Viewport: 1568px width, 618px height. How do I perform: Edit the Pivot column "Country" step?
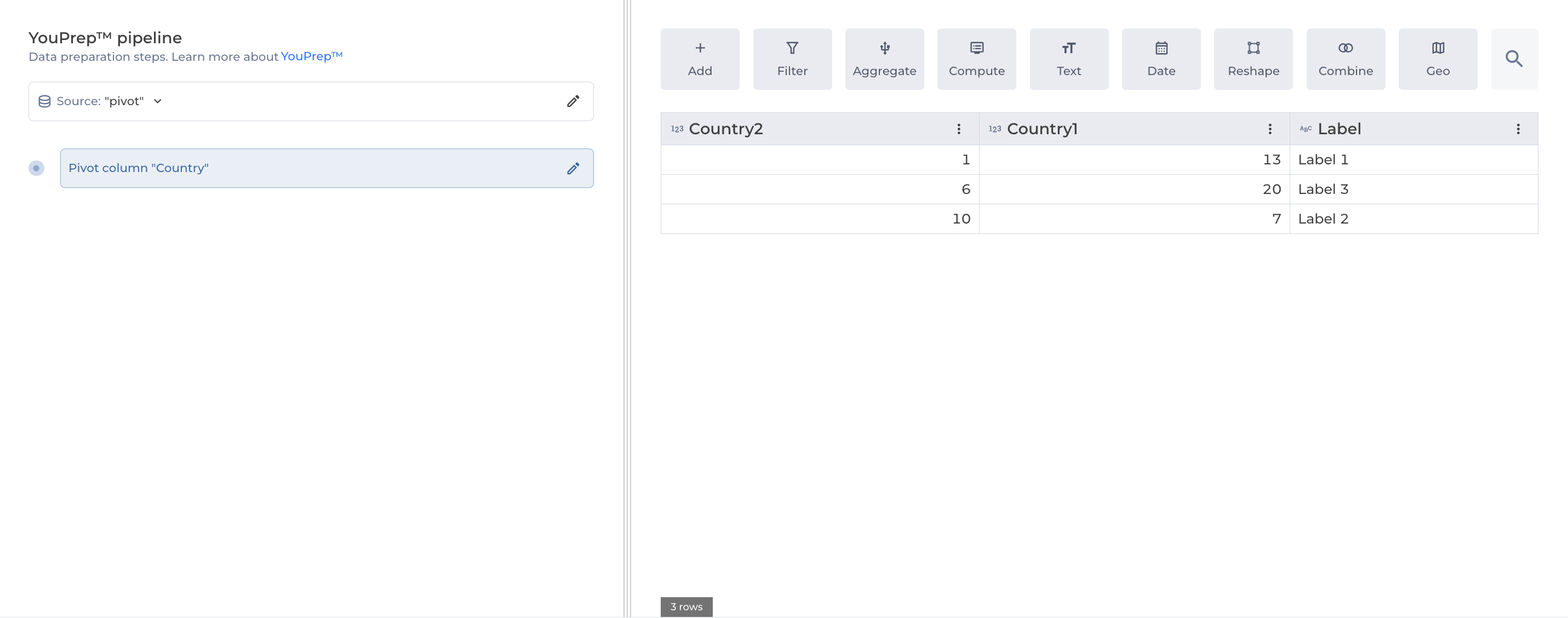[x=573, y=168]
